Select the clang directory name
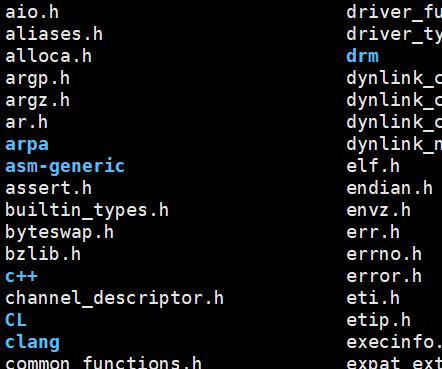 click(32, 343)
